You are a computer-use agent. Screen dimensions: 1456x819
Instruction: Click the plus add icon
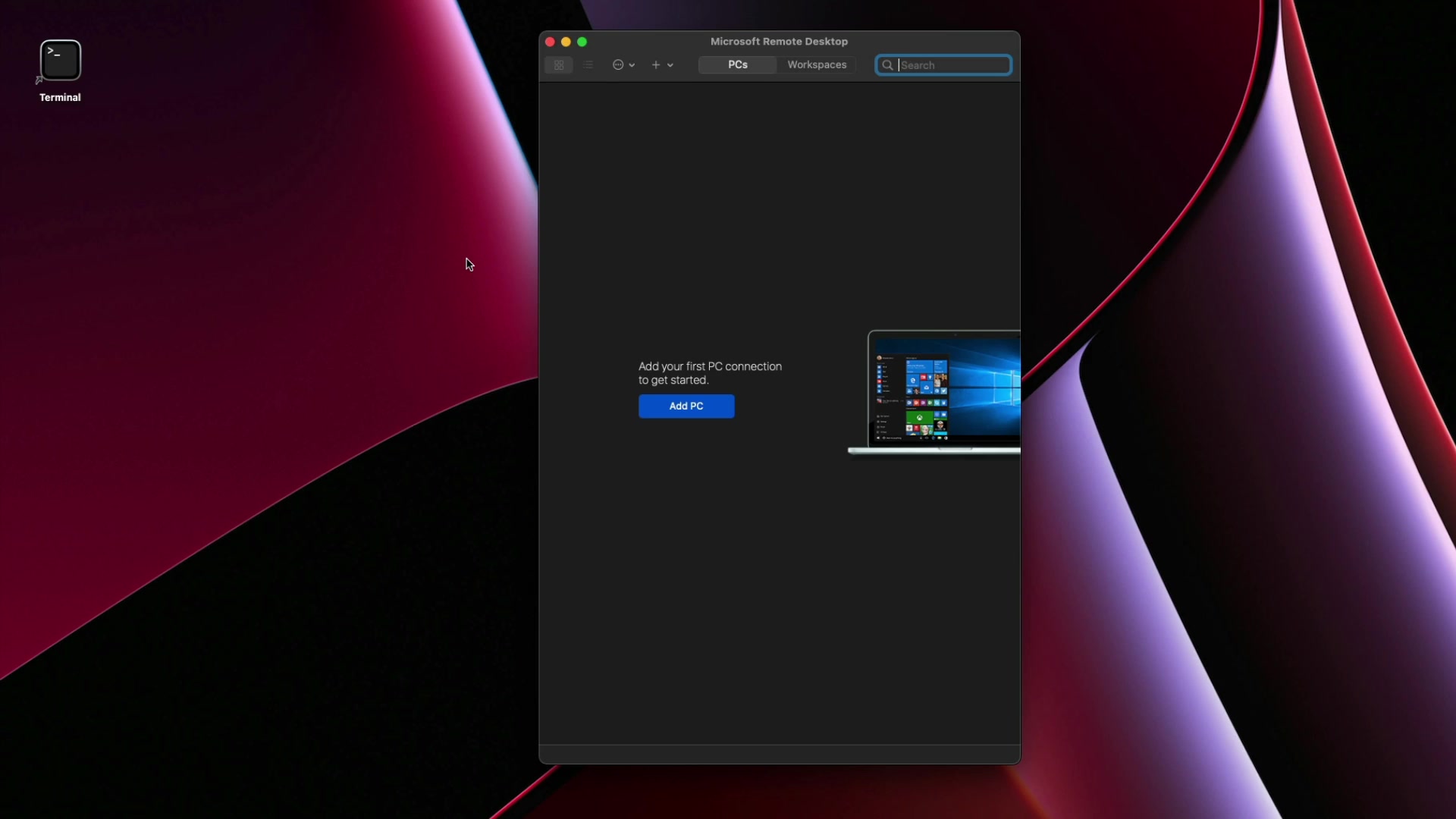coord(656,65)
